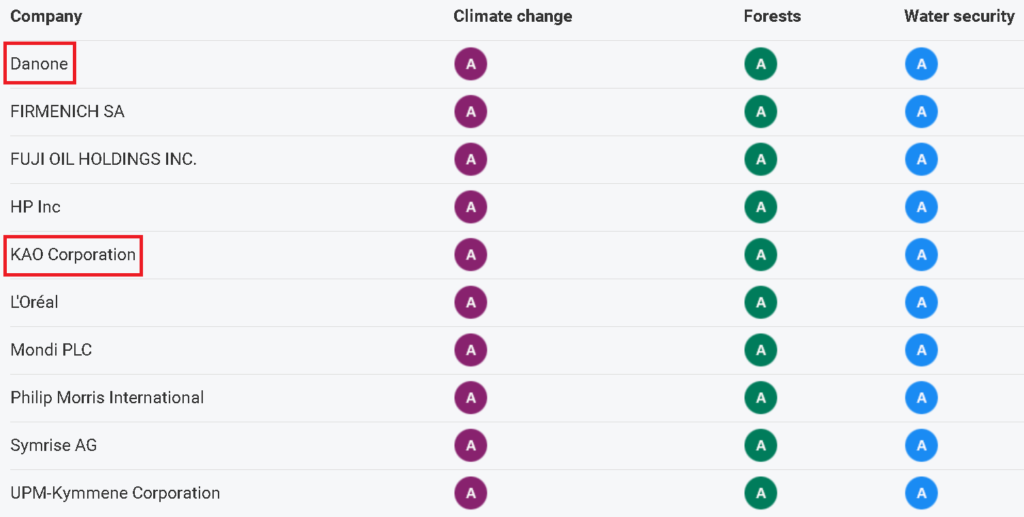1024x517 pixels.
Task: Open the Danone company entry
Action: click(x=39, y=65)
